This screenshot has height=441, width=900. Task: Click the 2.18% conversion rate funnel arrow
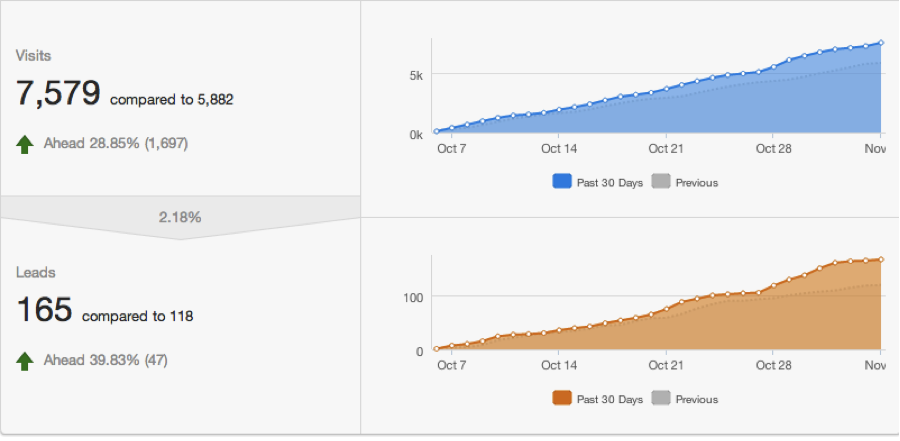180,217
